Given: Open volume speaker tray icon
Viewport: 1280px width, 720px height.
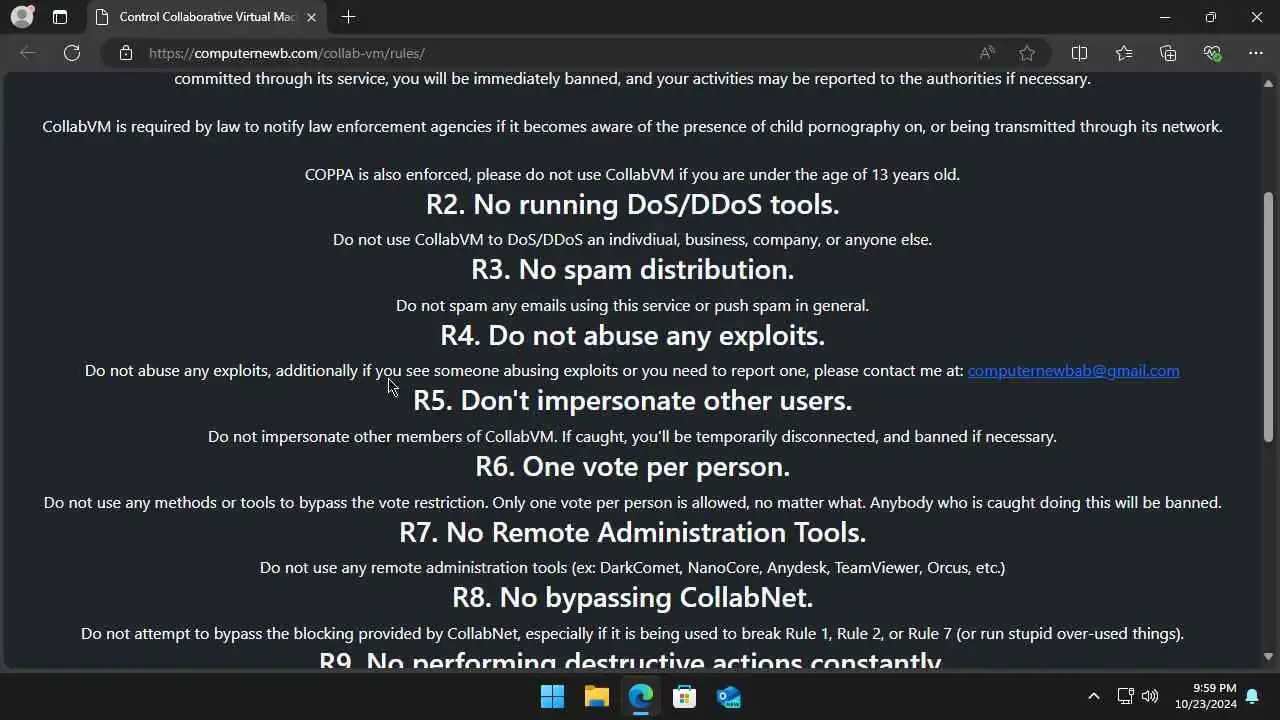Looking at the screenshot, I should pos(1150,696).
